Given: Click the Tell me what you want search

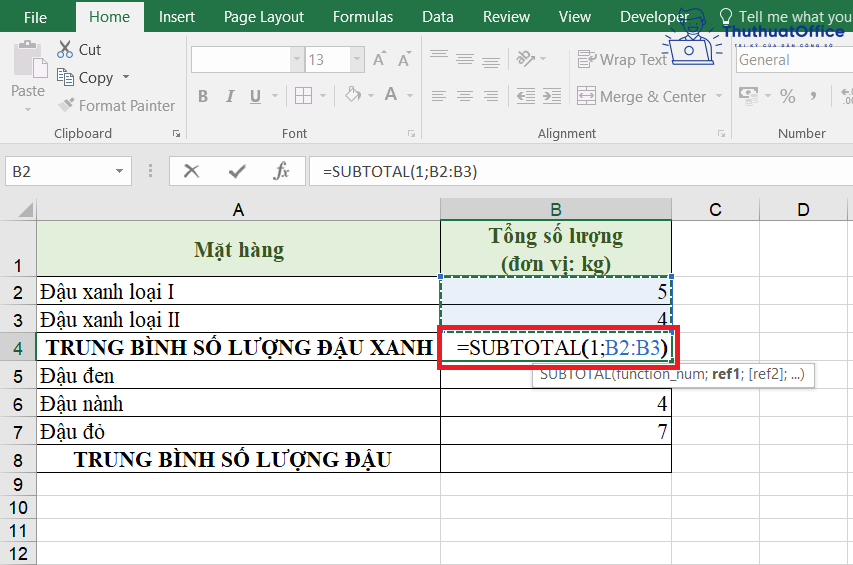Looking at the screenshot, I should tap(786, 17).
